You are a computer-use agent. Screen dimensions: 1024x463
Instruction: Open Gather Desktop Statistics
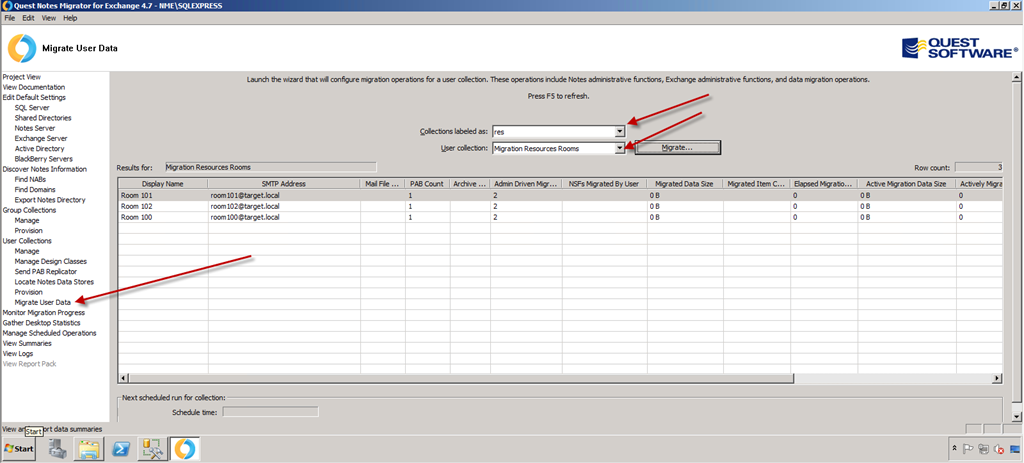pos(42,323)
